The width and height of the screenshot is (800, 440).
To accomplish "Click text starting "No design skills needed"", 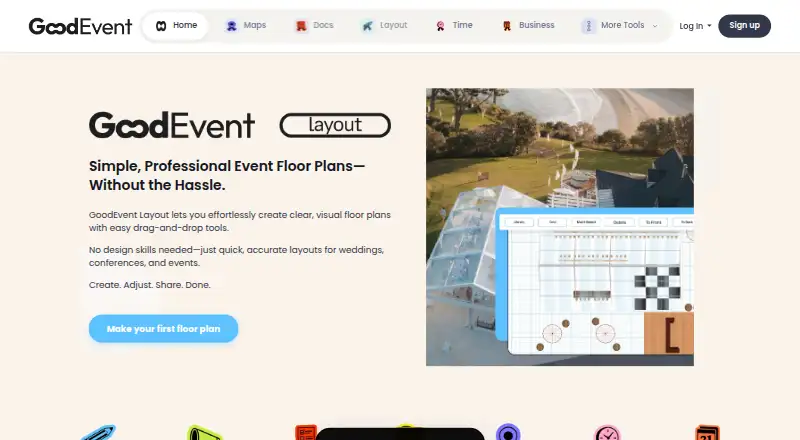I will click(236, 256).
